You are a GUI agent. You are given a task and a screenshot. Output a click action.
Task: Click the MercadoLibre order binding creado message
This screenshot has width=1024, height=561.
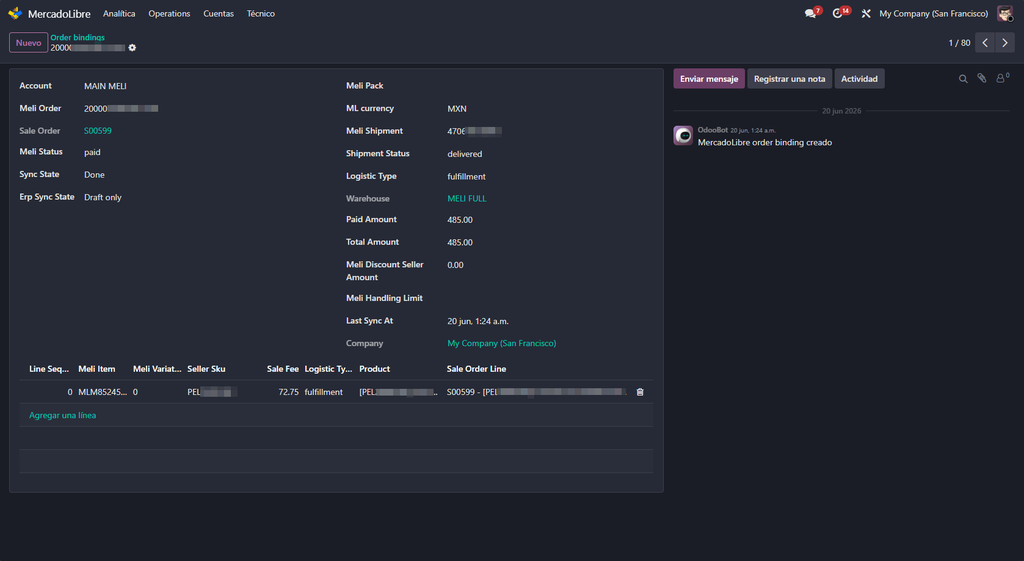tap(765, 142)
